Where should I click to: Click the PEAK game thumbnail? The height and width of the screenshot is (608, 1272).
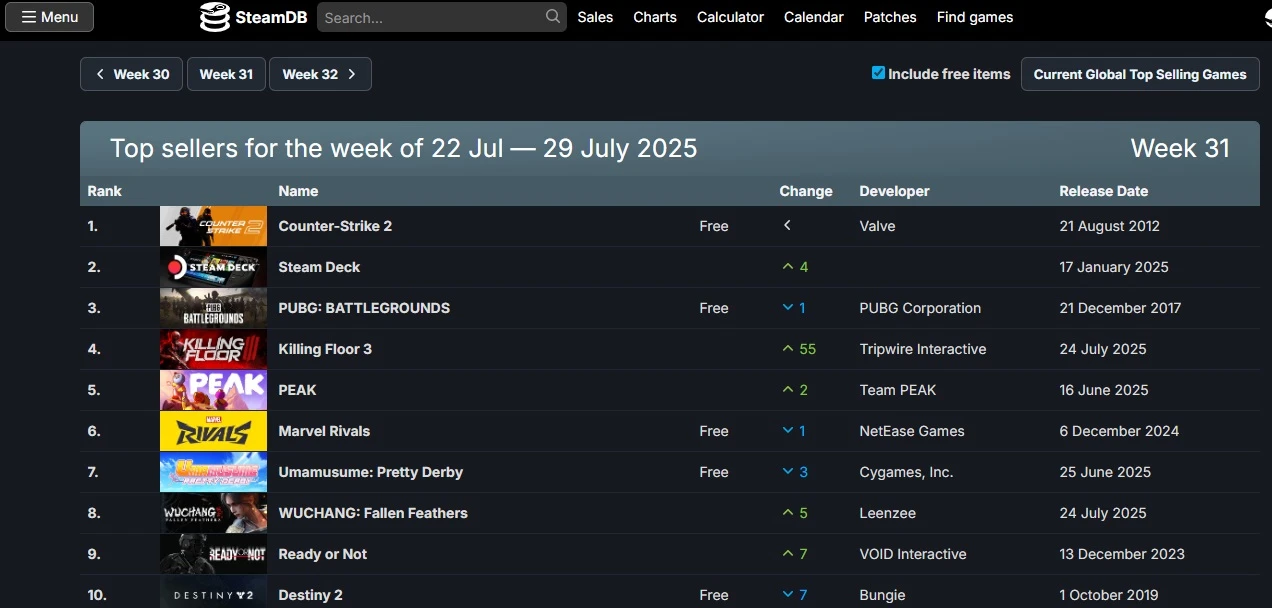point(213,390)
